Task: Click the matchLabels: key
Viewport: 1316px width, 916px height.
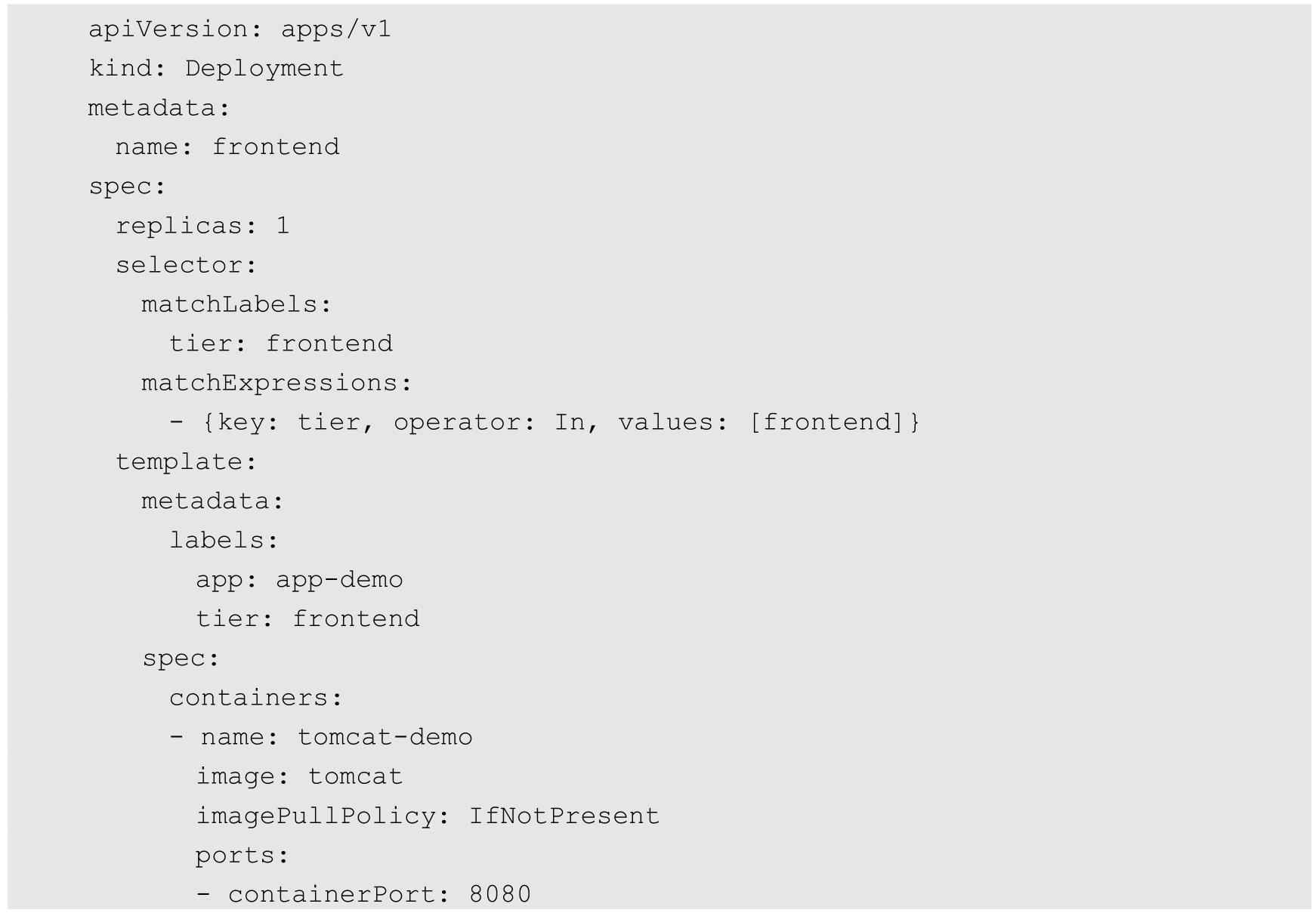Action: (236, 304)
